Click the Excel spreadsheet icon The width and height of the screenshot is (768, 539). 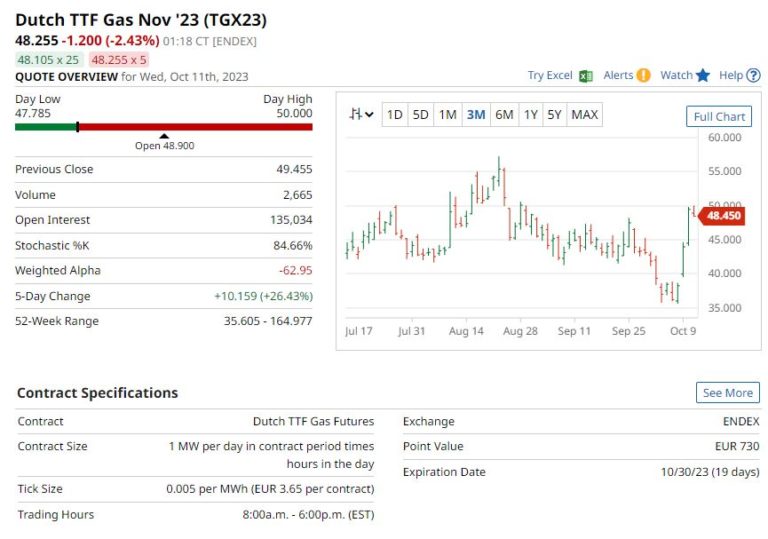pyautogui.click(x=586, y=76)
